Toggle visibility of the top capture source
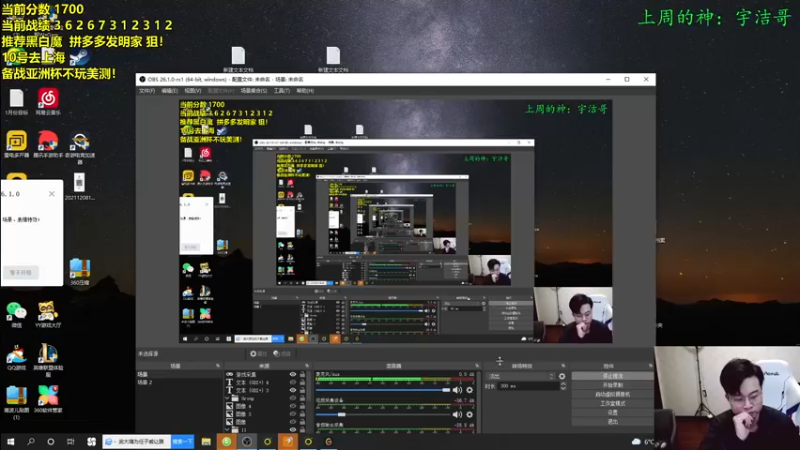800x450 pixels. (293, 374)
